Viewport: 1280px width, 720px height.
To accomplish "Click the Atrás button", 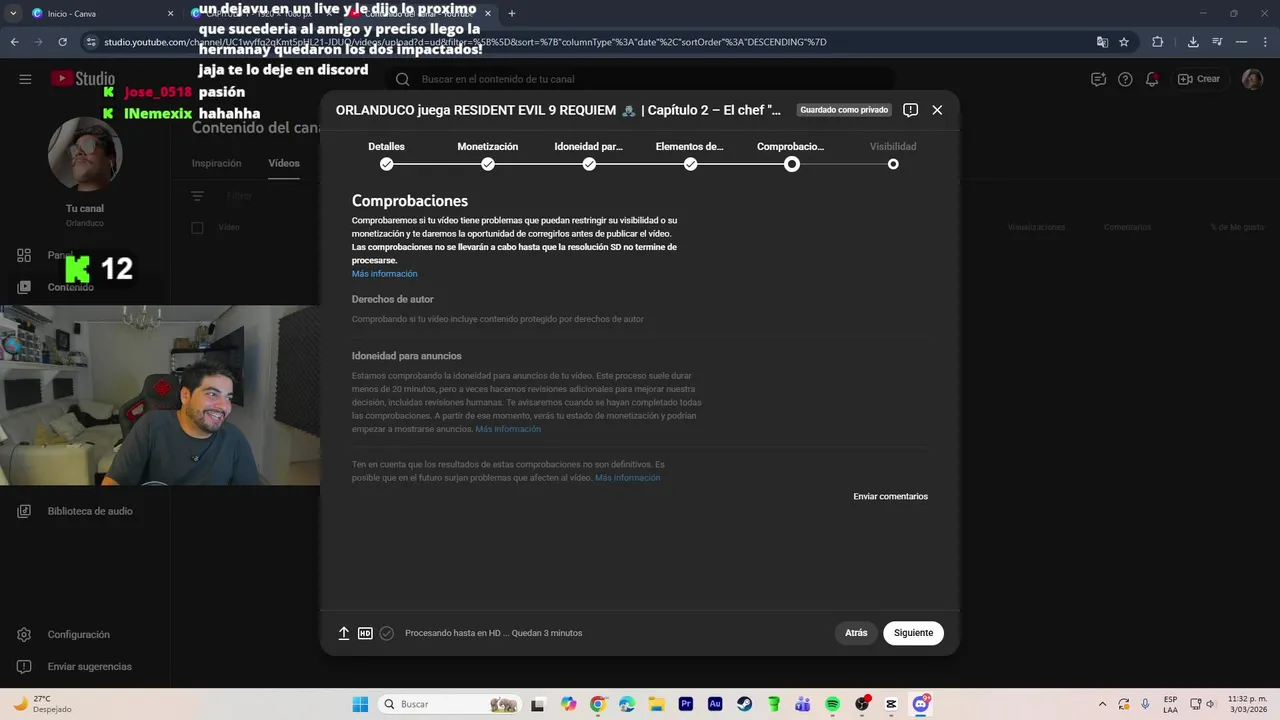I will pyautogui.click(x=856, y=633).
